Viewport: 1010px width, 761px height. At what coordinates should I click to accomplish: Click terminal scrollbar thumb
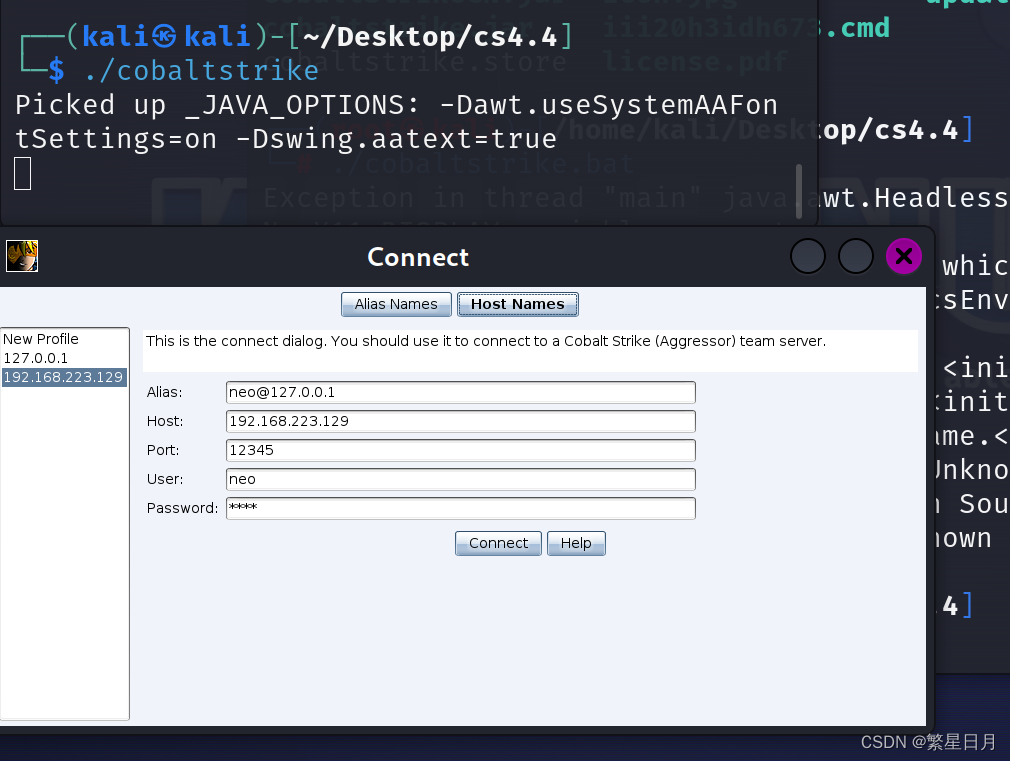(x=799, y=191)
